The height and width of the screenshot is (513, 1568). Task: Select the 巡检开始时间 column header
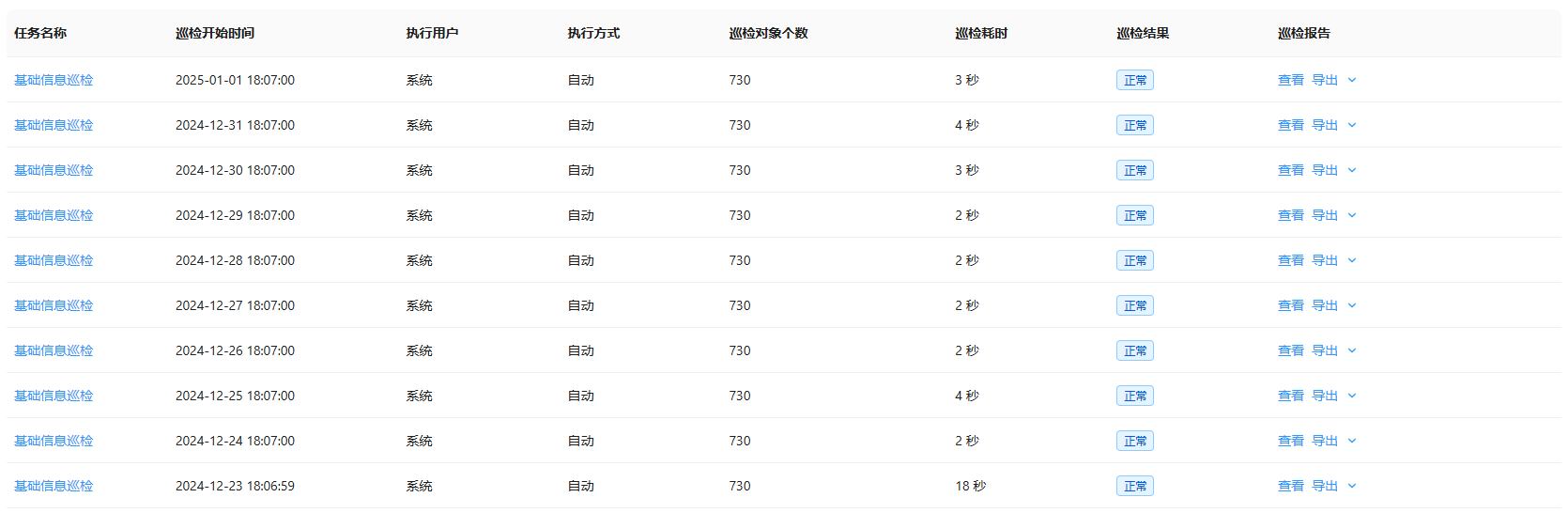[215, 33]
